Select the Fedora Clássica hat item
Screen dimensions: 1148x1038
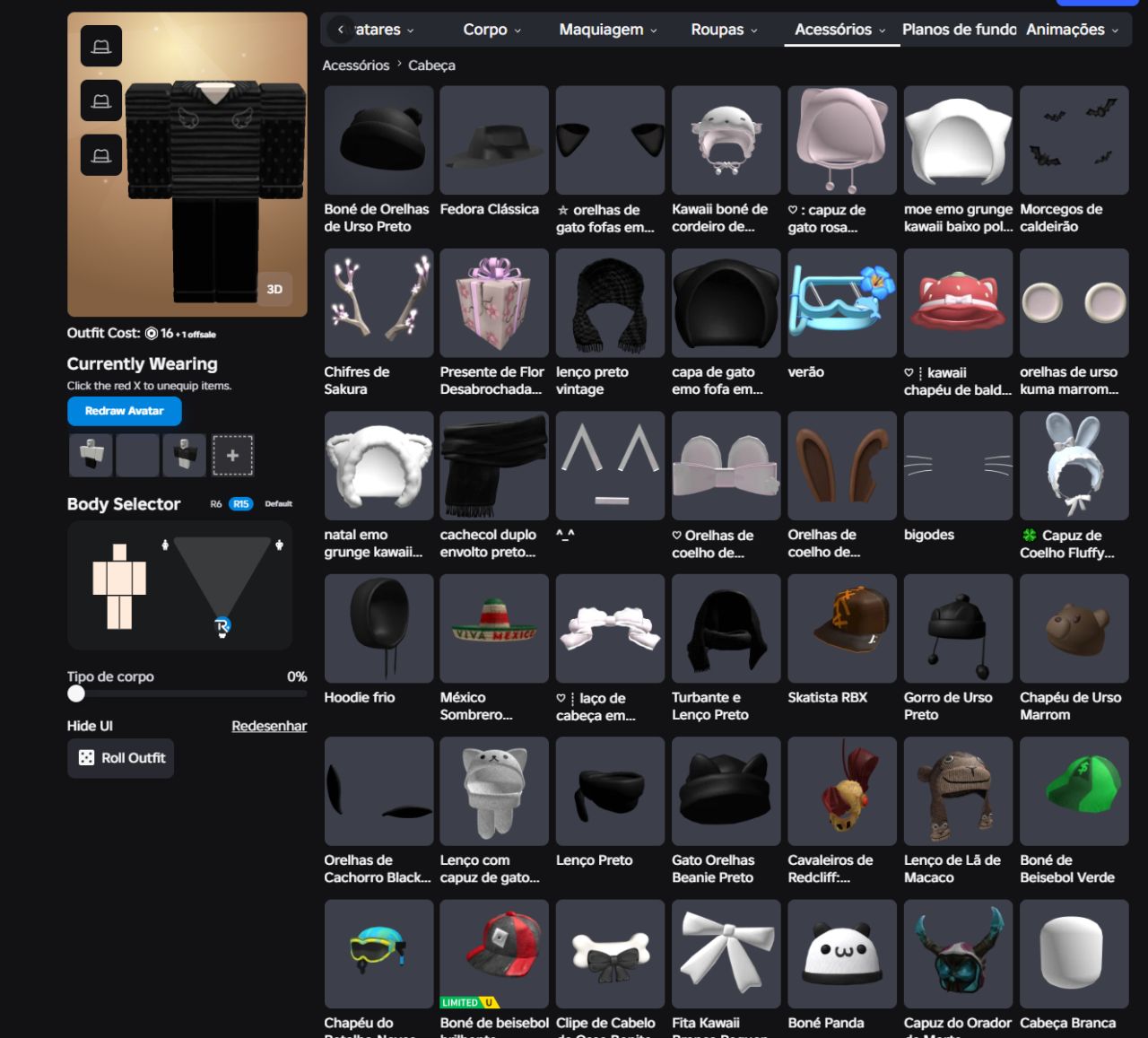pos(494,140)
